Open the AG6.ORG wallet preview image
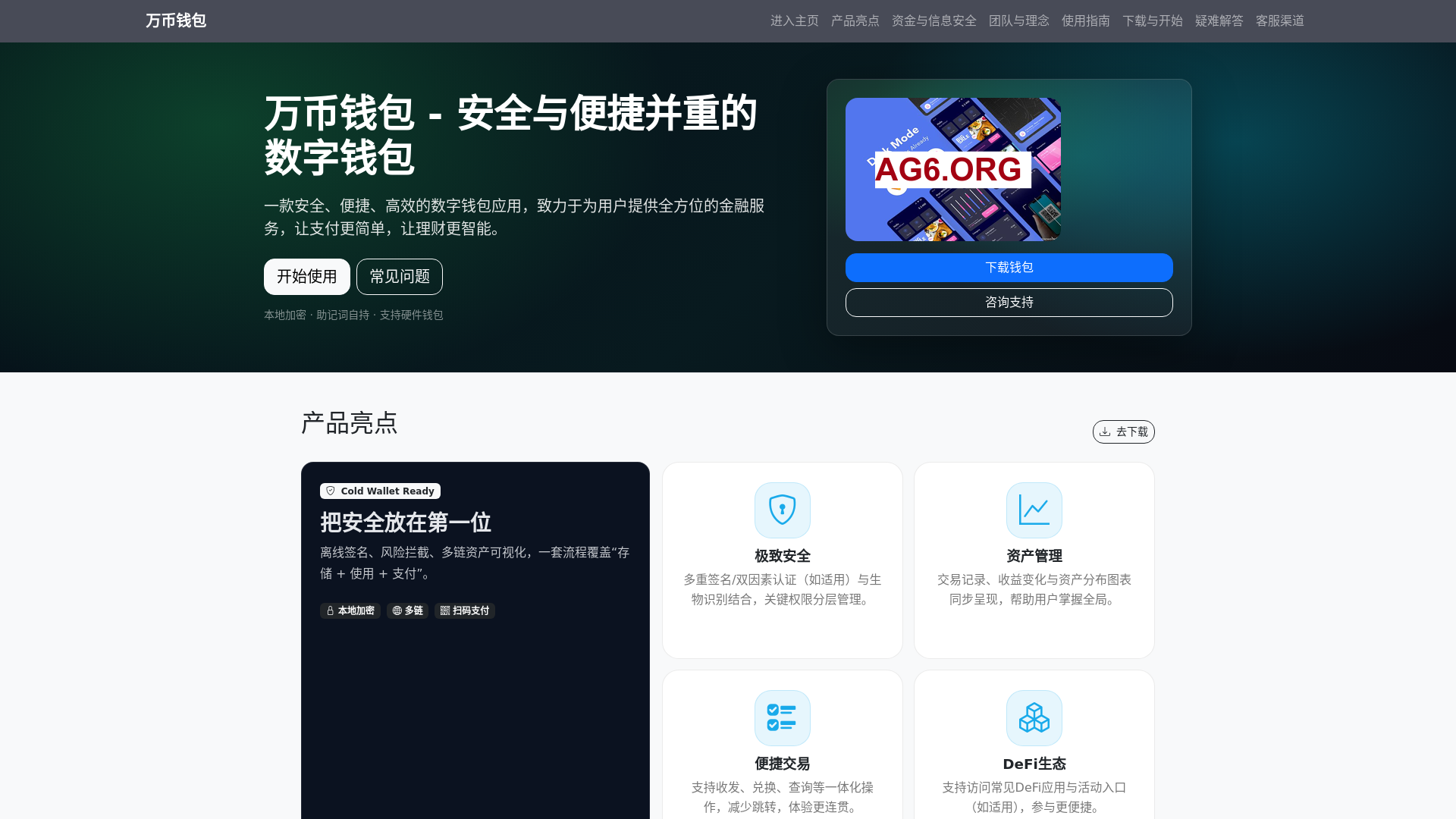The image size is (1456, 819). [x=953, y=169]
